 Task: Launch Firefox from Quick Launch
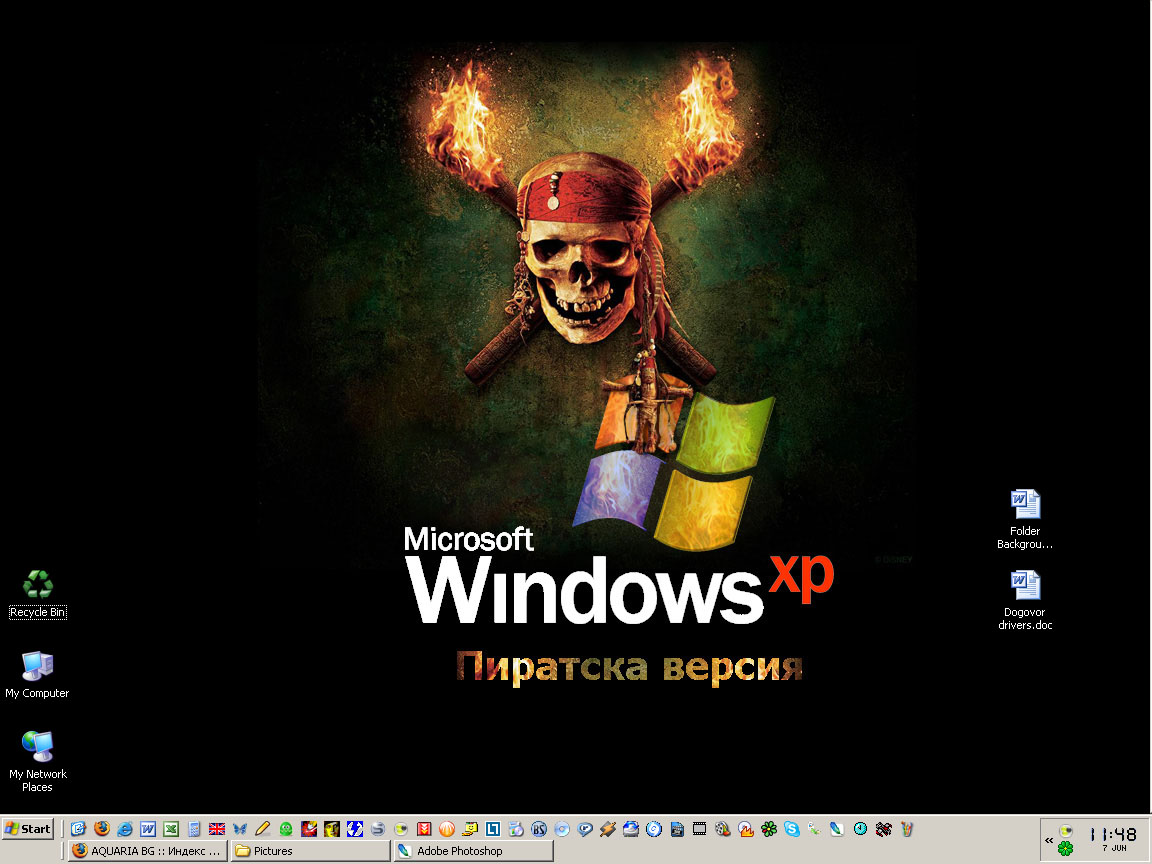(101, 829)
